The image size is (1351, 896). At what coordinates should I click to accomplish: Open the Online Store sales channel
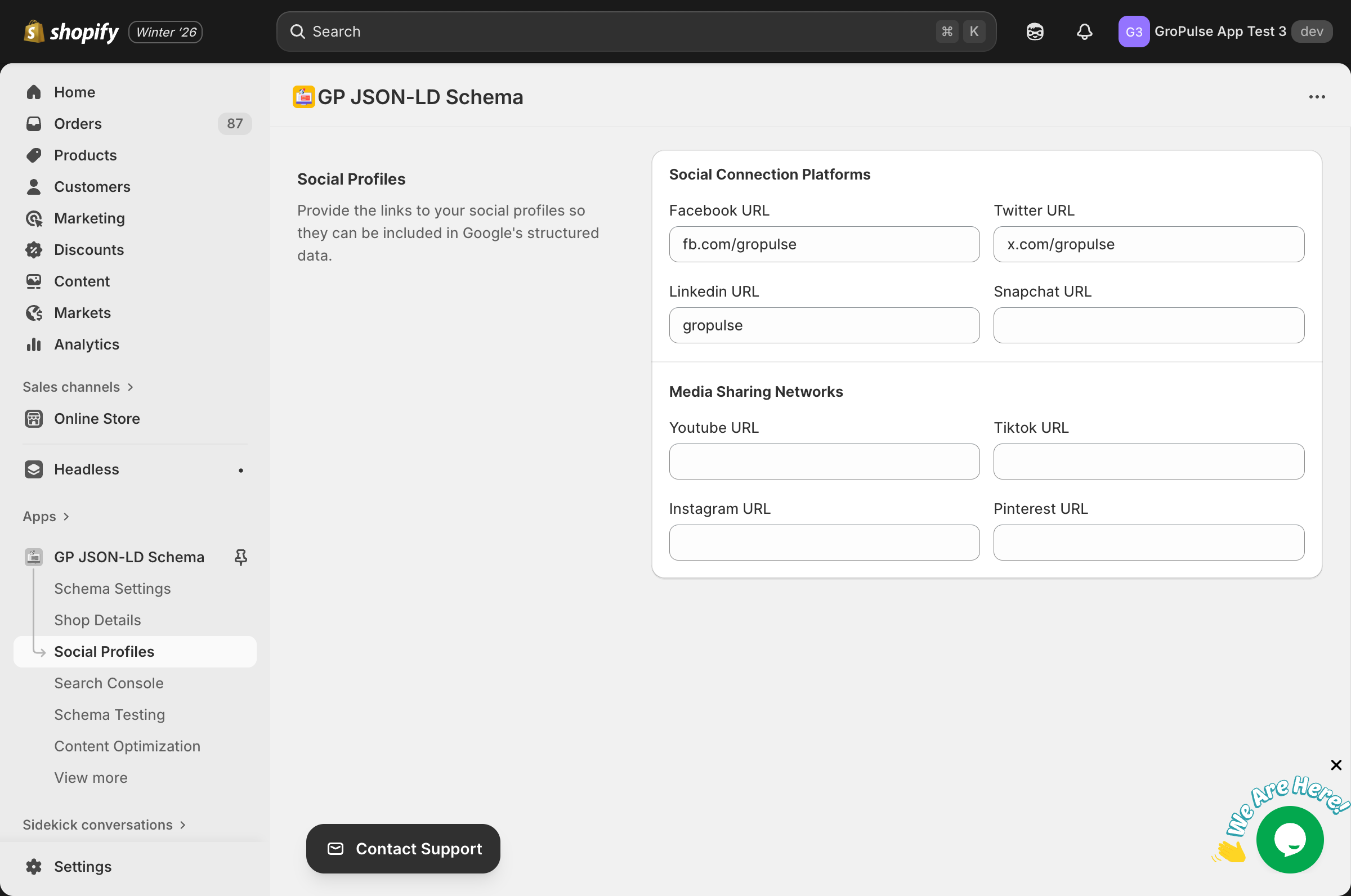click(97, 419)
